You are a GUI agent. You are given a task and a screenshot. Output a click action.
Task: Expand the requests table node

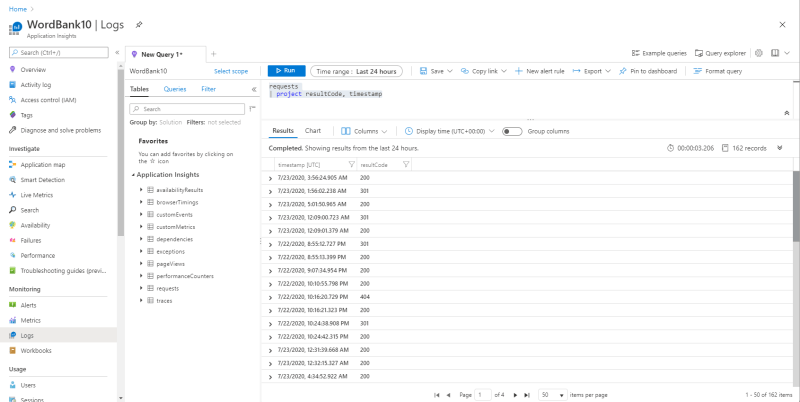pyautogui.click(x=141, y=288)
